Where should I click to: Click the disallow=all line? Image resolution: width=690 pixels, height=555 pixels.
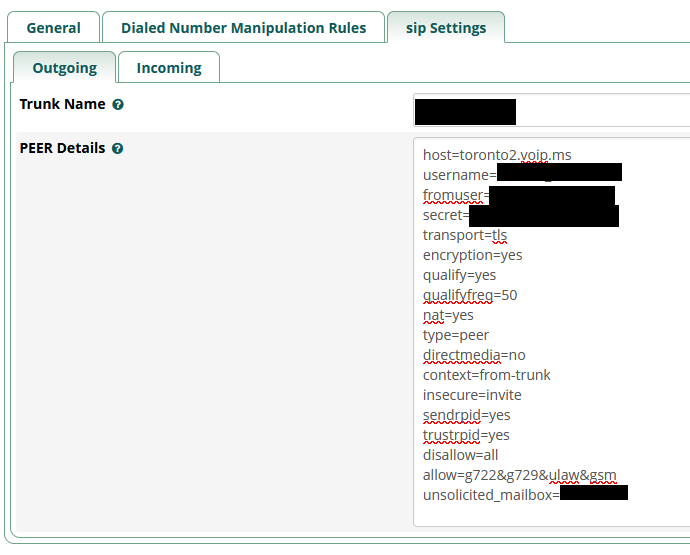[x=460, y=455]
